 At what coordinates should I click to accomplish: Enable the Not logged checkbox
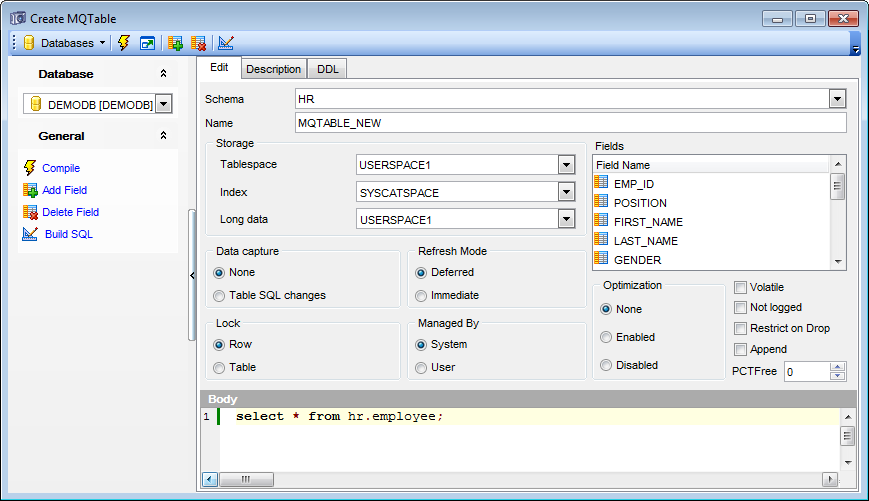click(x=740, y=308)
